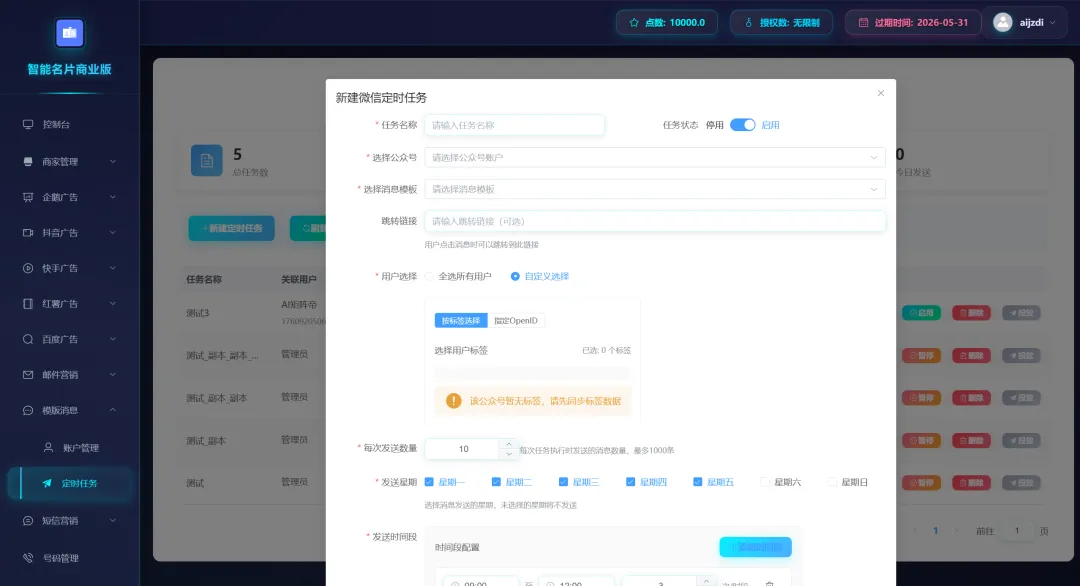Open the 选择消息模板 dropdown
The image size is (1080, 586).
click(655, 188)
